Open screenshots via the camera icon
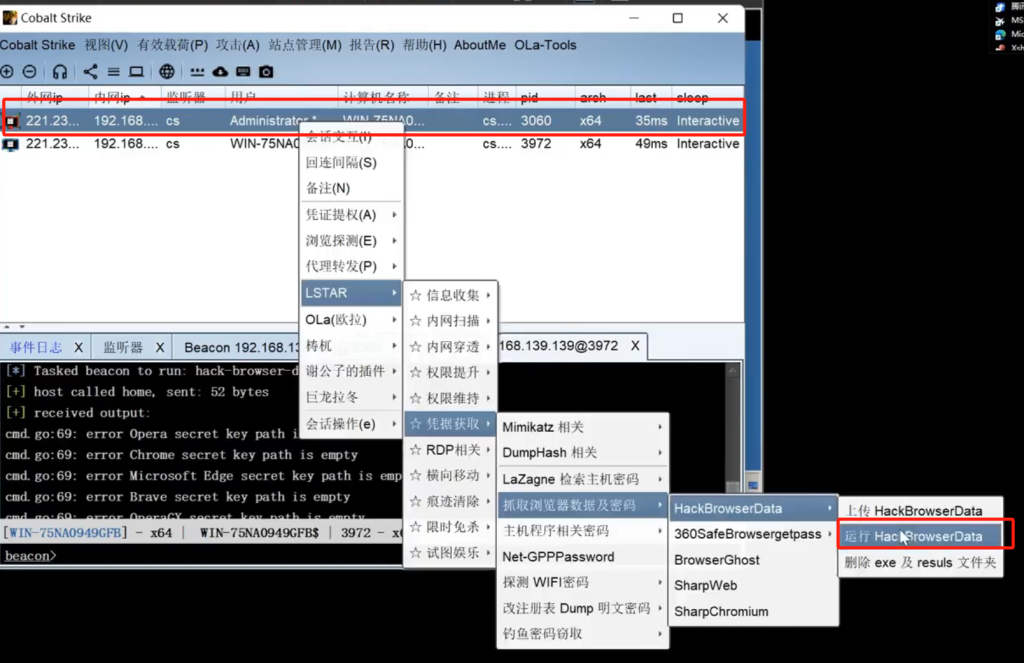 [266, 72]
